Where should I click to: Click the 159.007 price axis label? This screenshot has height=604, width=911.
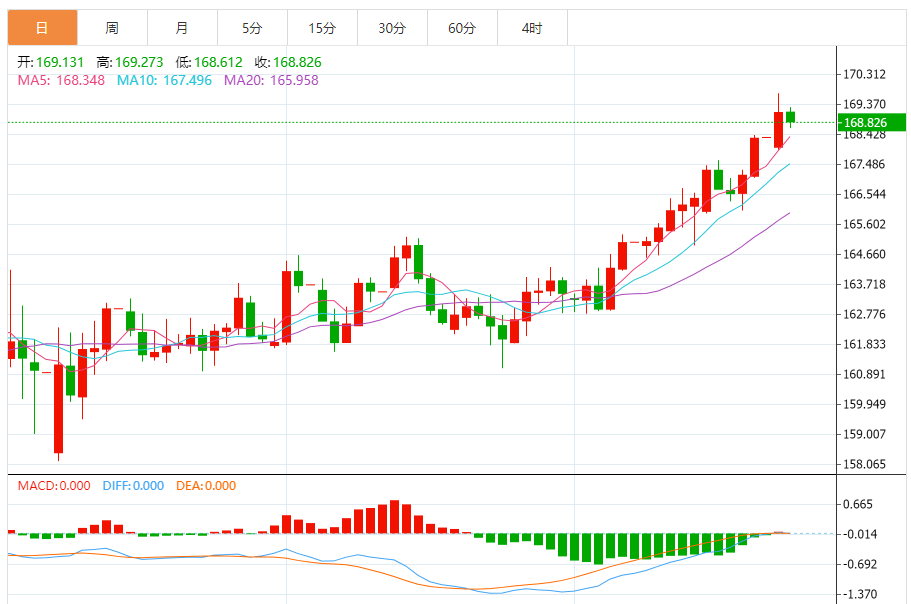[865, 434]
